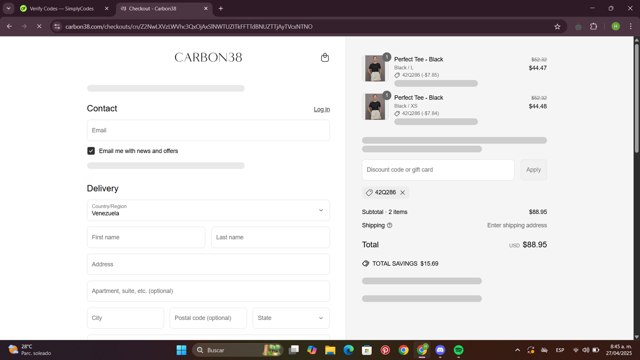640x360 pixels.
Task: Open Pinterest from taskbar
Action: click(x=385, y=350)
